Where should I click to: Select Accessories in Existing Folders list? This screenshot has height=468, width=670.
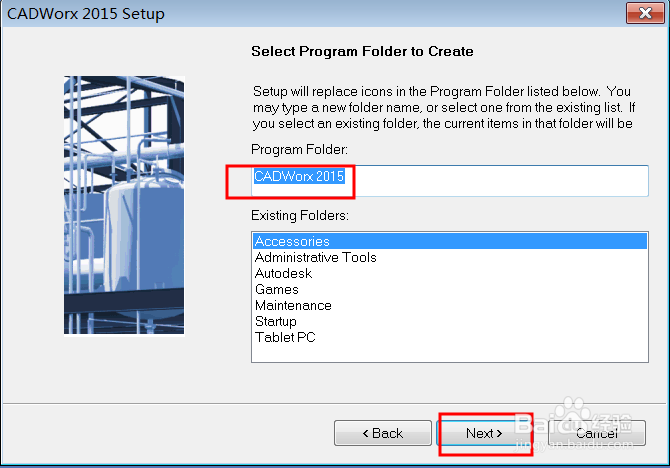[x=292, y=241]
